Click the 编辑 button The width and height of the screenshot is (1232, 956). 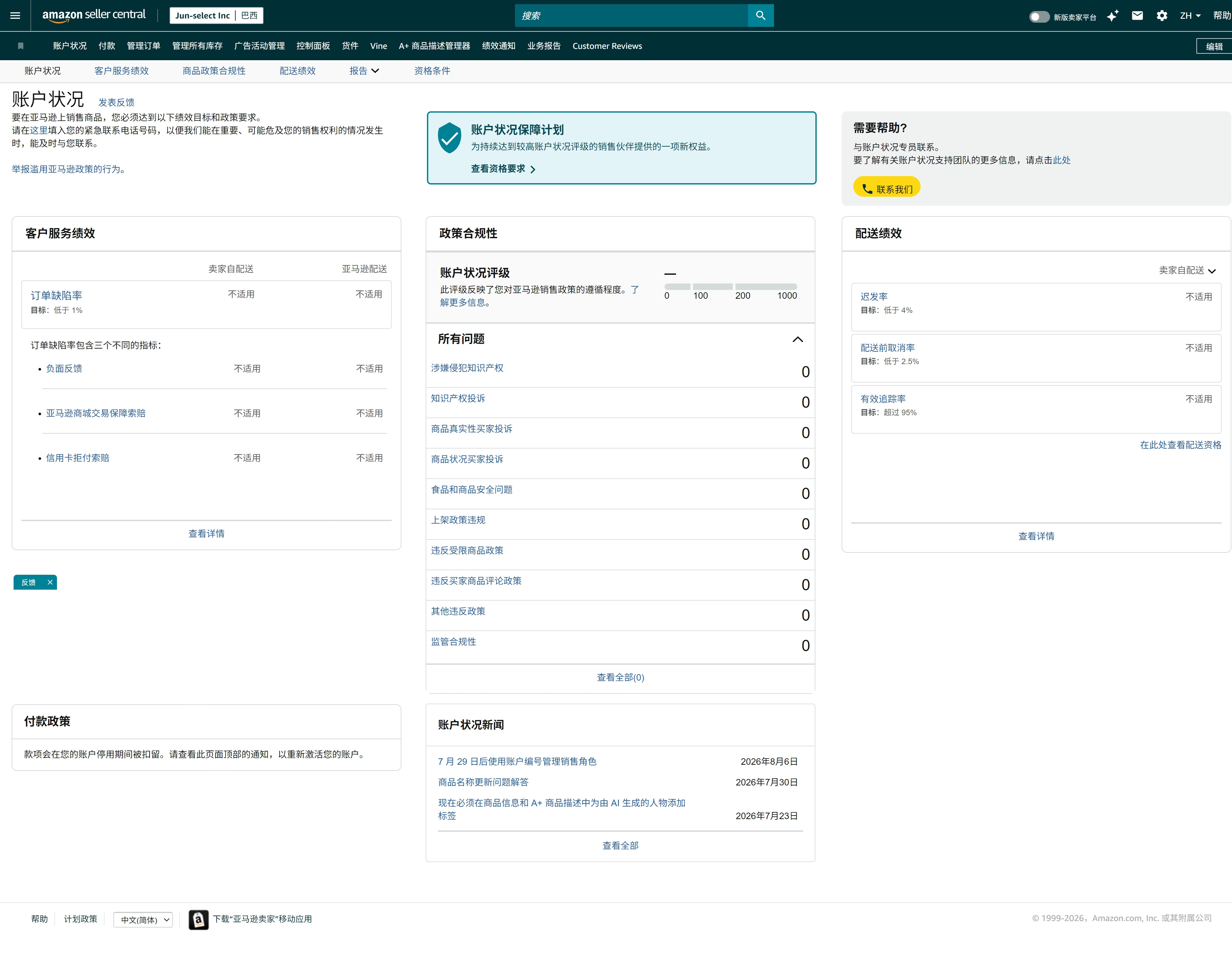(x=1214, y=46)
